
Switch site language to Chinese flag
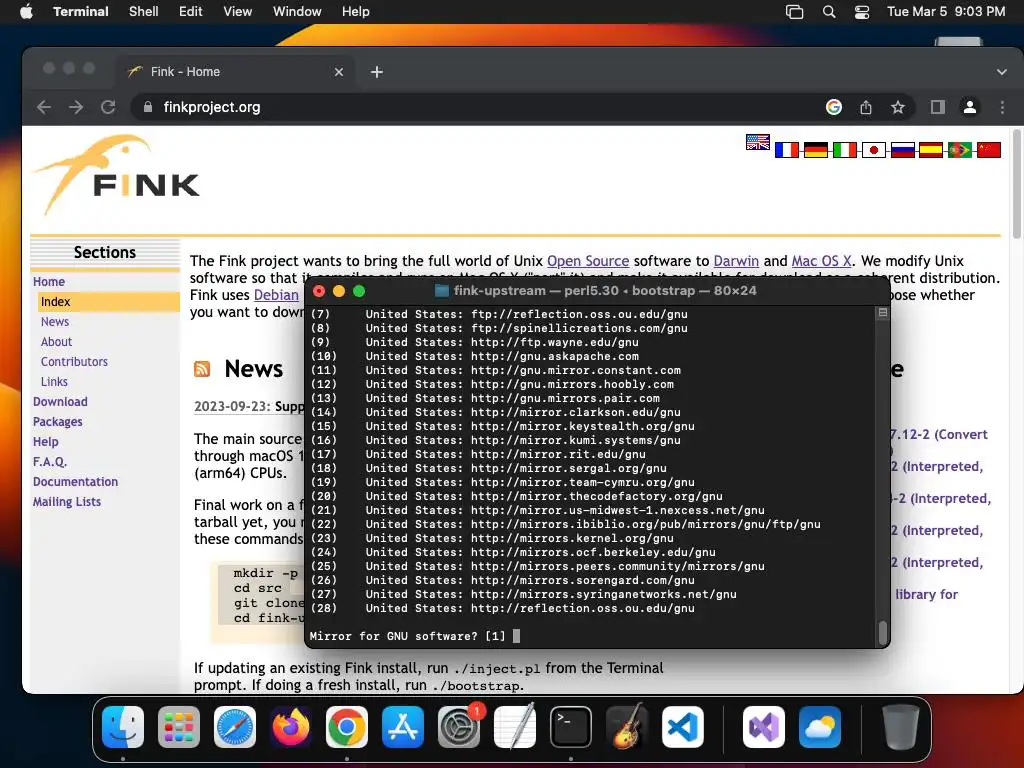[989, 150]
